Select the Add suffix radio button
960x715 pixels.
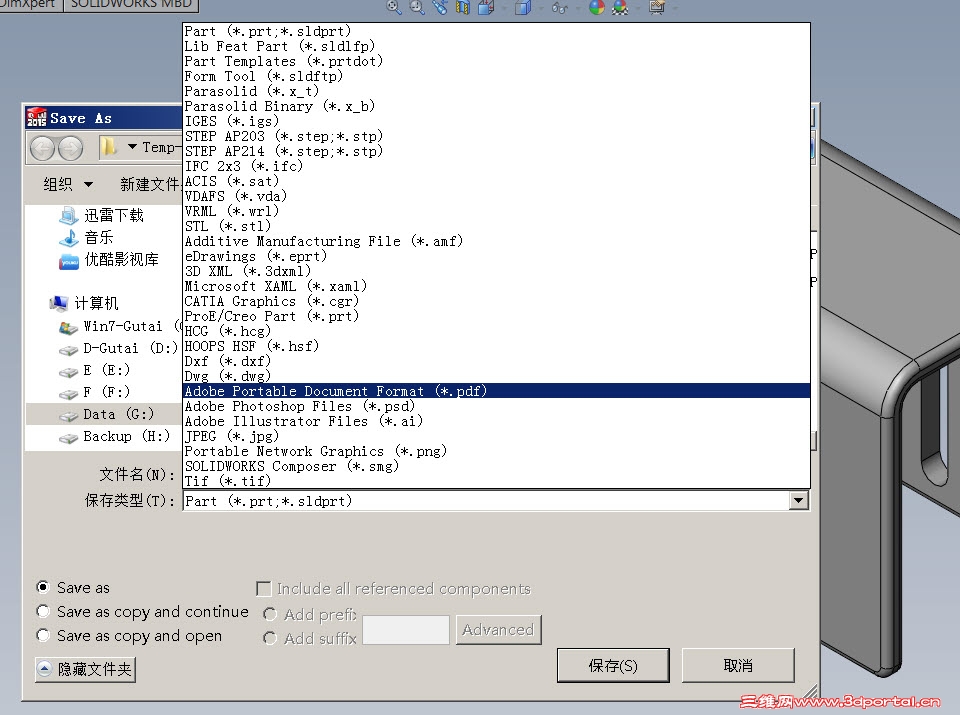(270, 638)
